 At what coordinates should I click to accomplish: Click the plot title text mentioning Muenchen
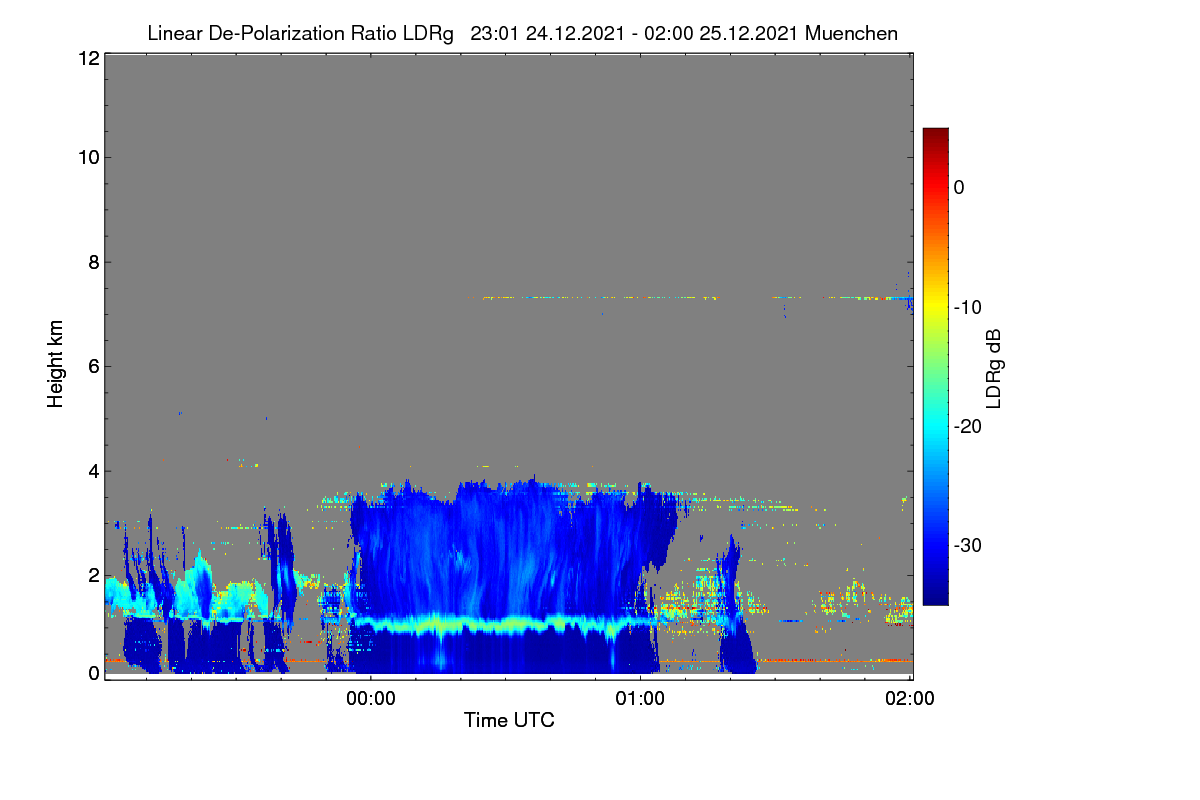tap(522, 33)
